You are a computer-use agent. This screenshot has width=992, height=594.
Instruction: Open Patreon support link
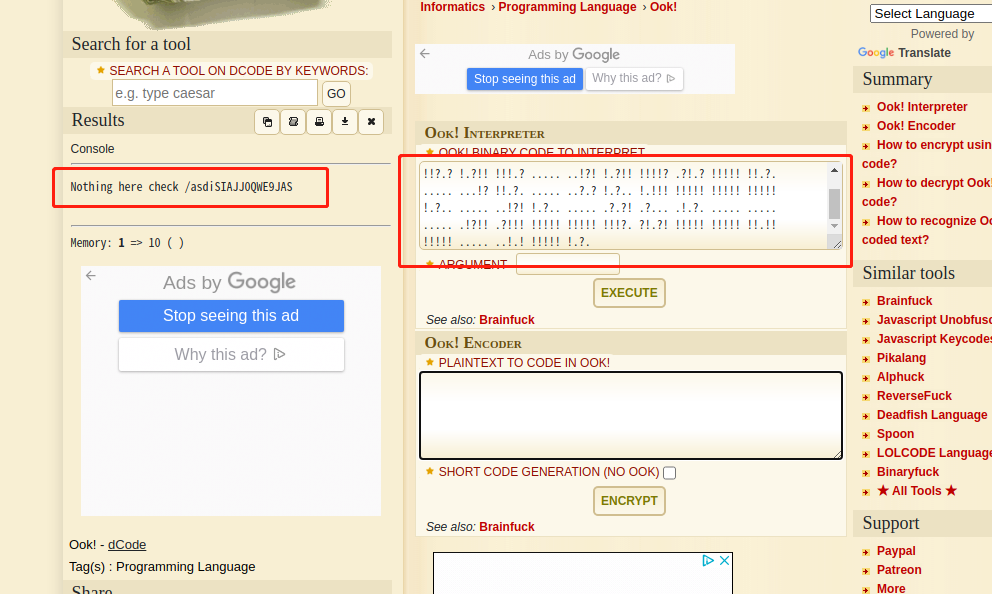coord(898,569)
